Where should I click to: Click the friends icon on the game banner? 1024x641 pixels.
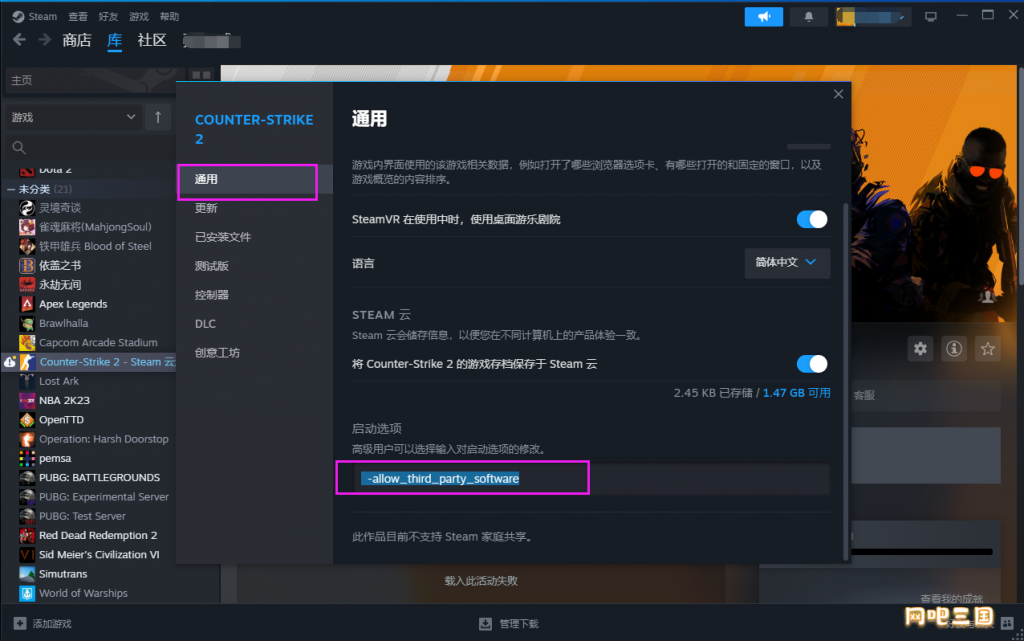click(x=987, y=298)
